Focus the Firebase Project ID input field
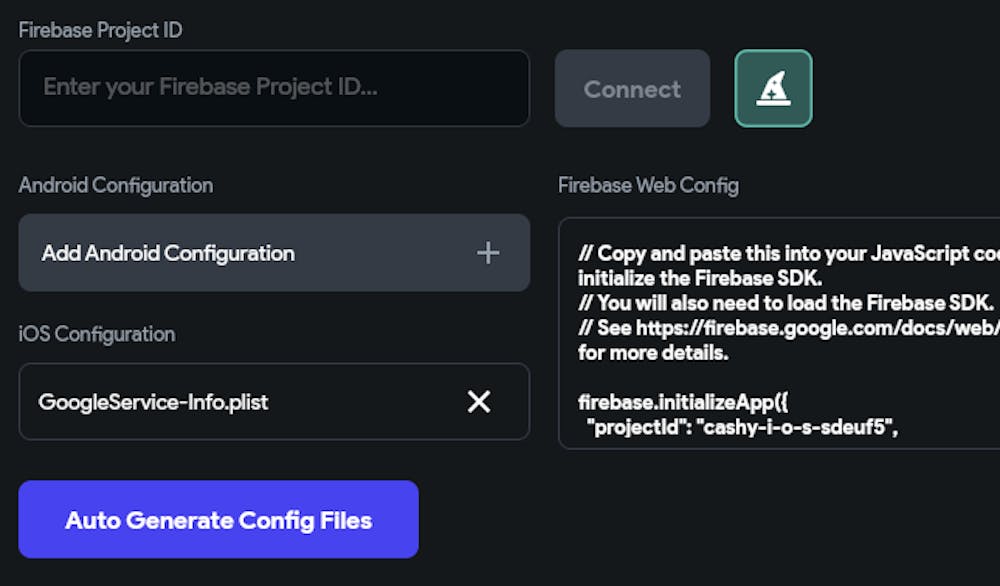The image size is (1000, 586). pos(273,88)
